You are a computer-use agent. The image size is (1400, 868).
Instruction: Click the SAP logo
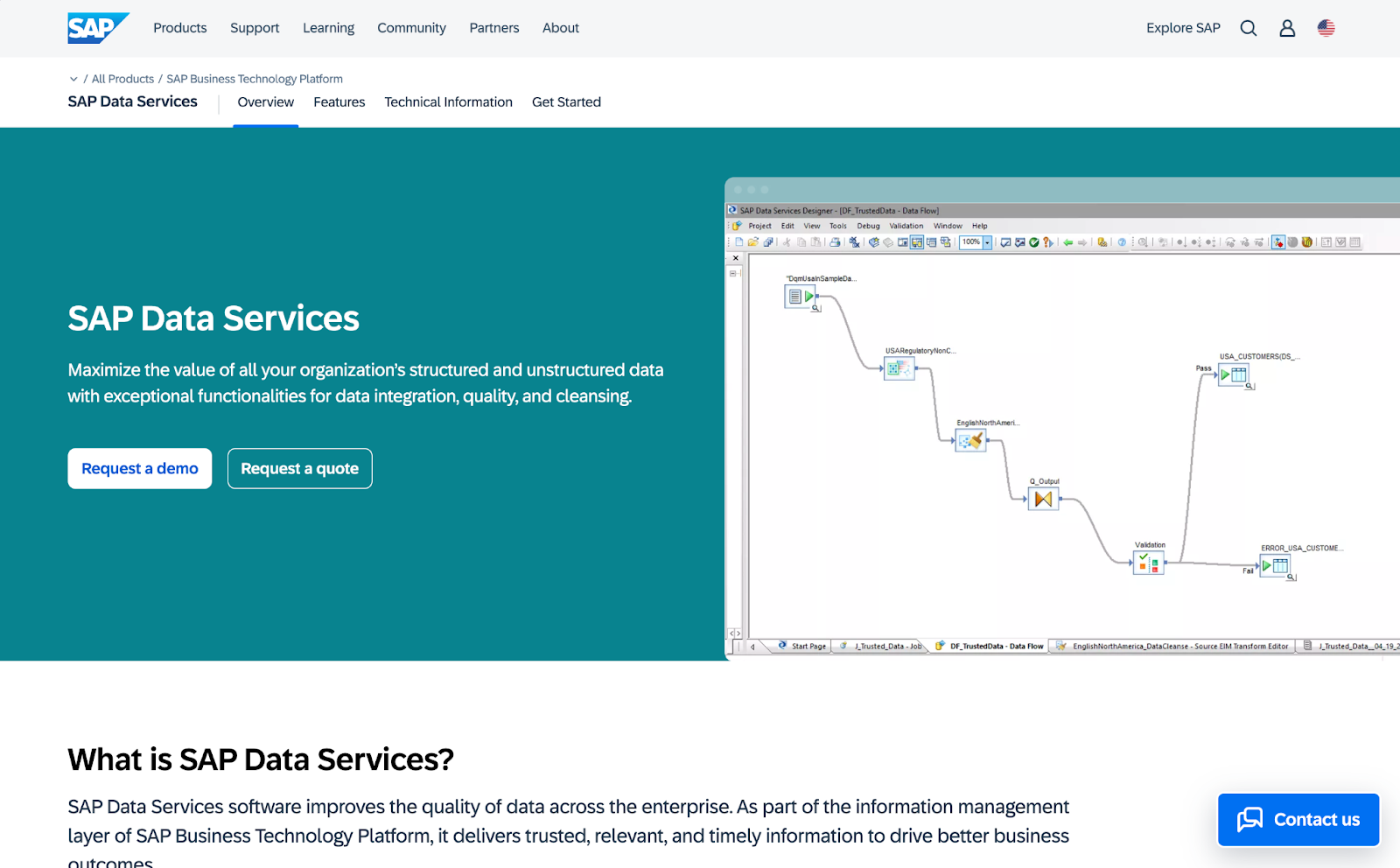(98, 28)
